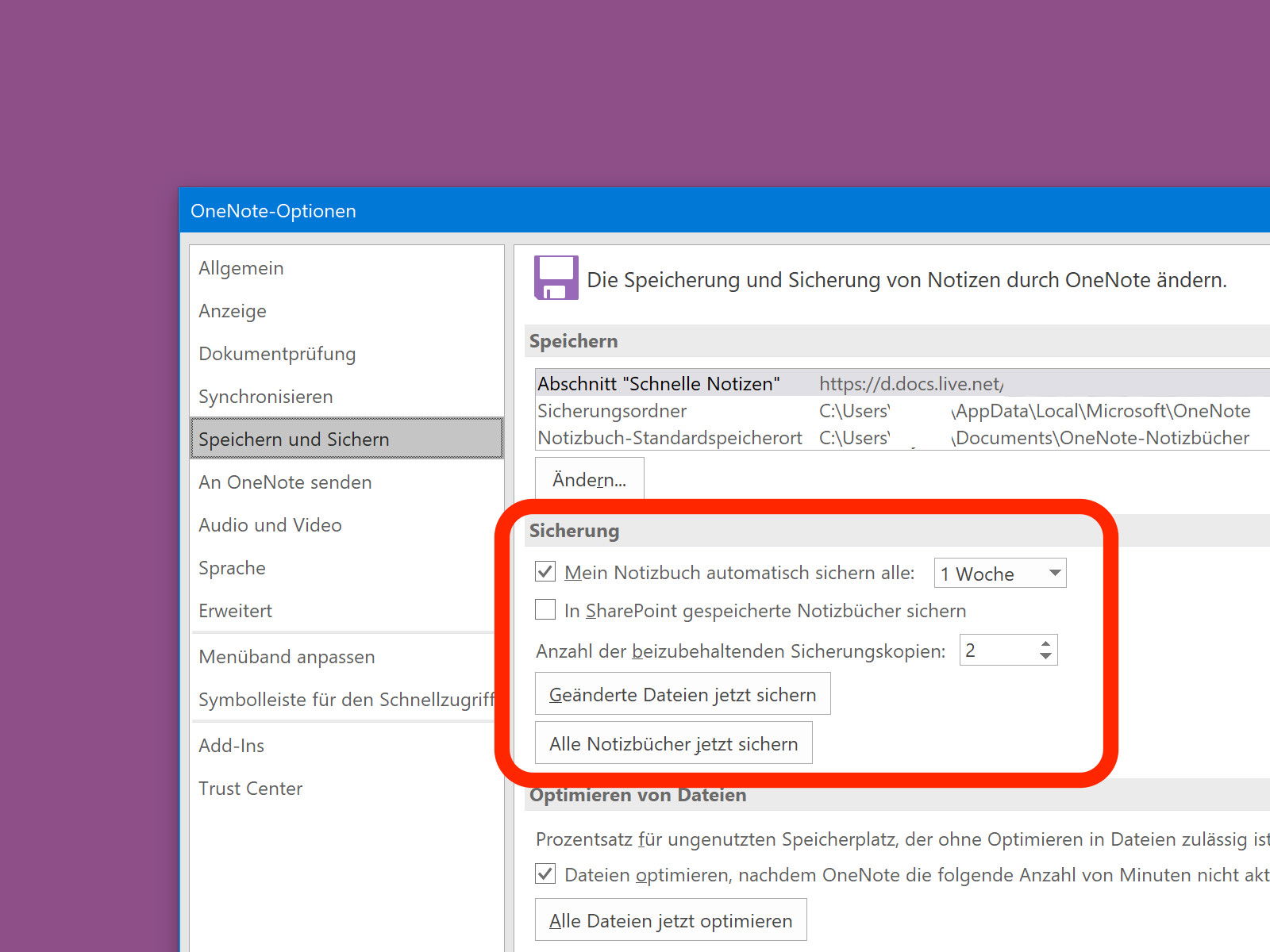This screenshot has height=952, width=1270.
Task: Open the Allgemein options category
Action: click(347, 268)
